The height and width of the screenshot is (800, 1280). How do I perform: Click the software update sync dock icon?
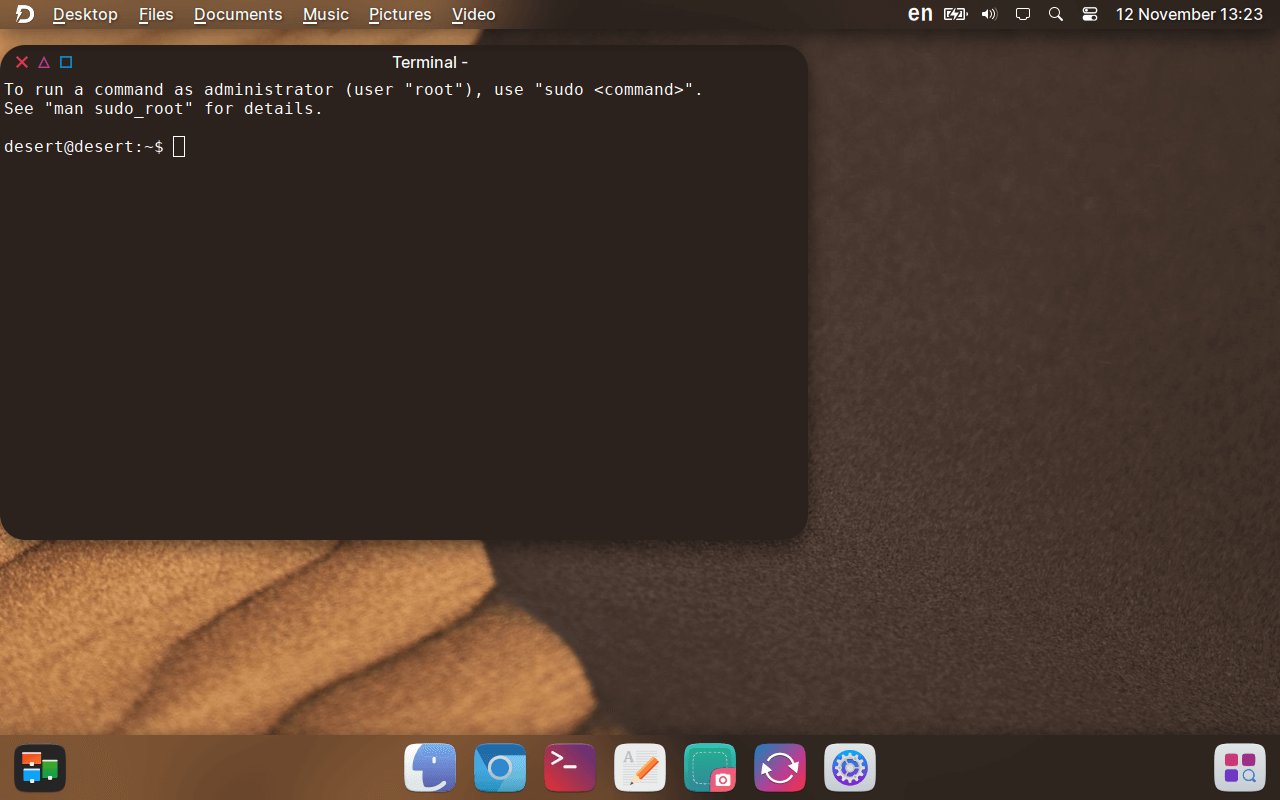pyautogui.click(x=780, y=768)
